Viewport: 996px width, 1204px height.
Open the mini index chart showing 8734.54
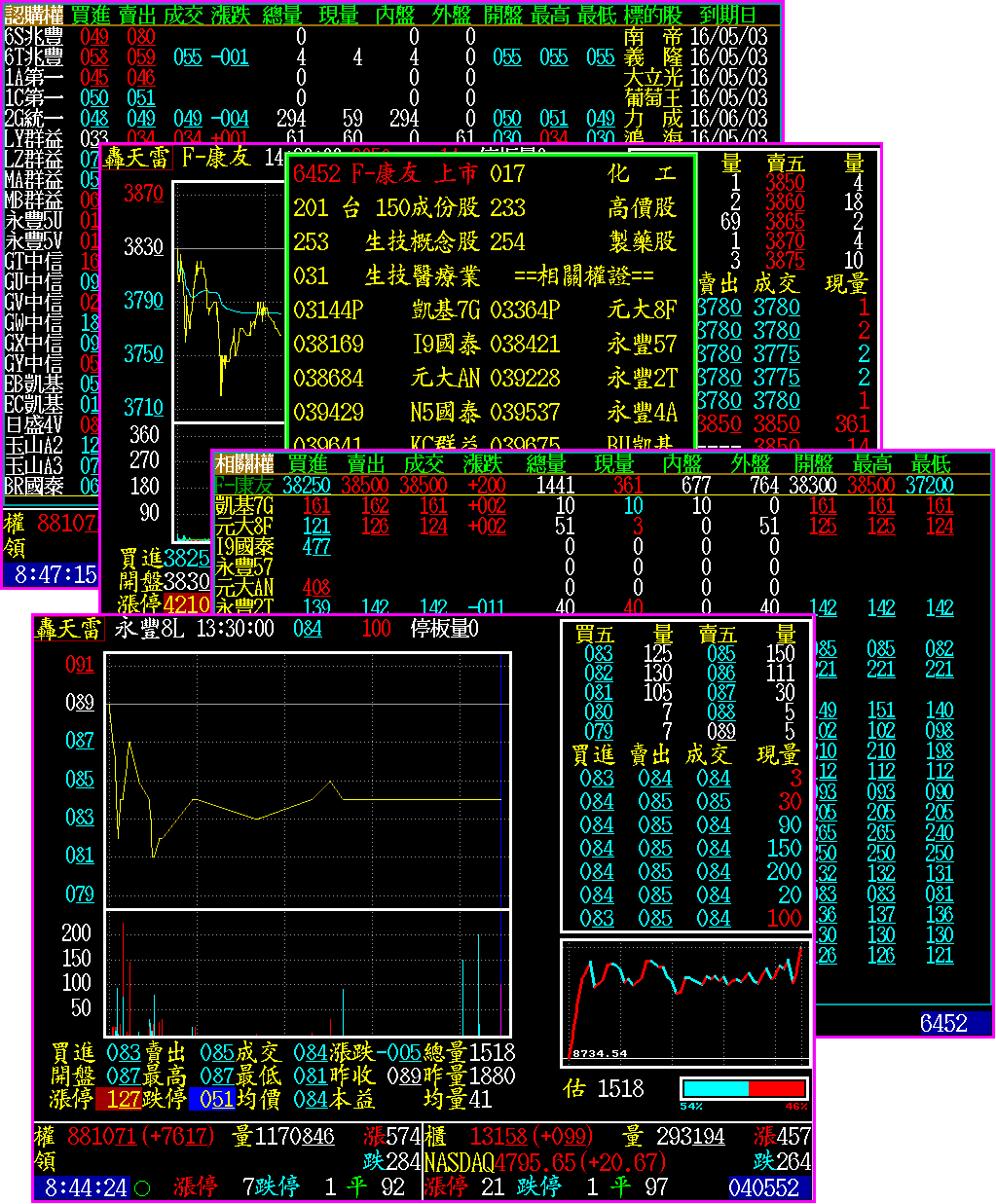pyautogui.click(x=686, y=1001)
